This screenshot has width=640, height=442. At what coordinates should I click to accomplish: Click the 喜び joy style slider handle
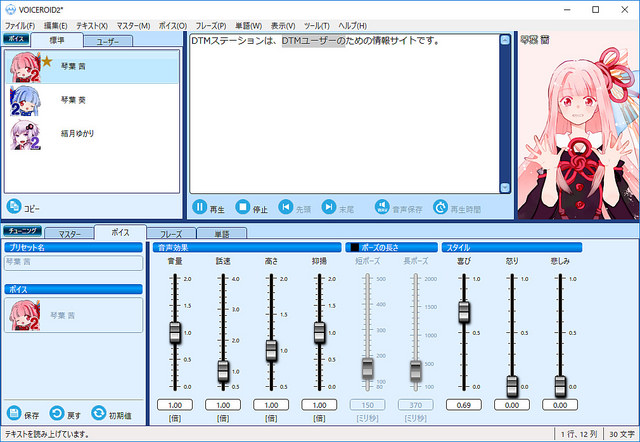(464, 312)
